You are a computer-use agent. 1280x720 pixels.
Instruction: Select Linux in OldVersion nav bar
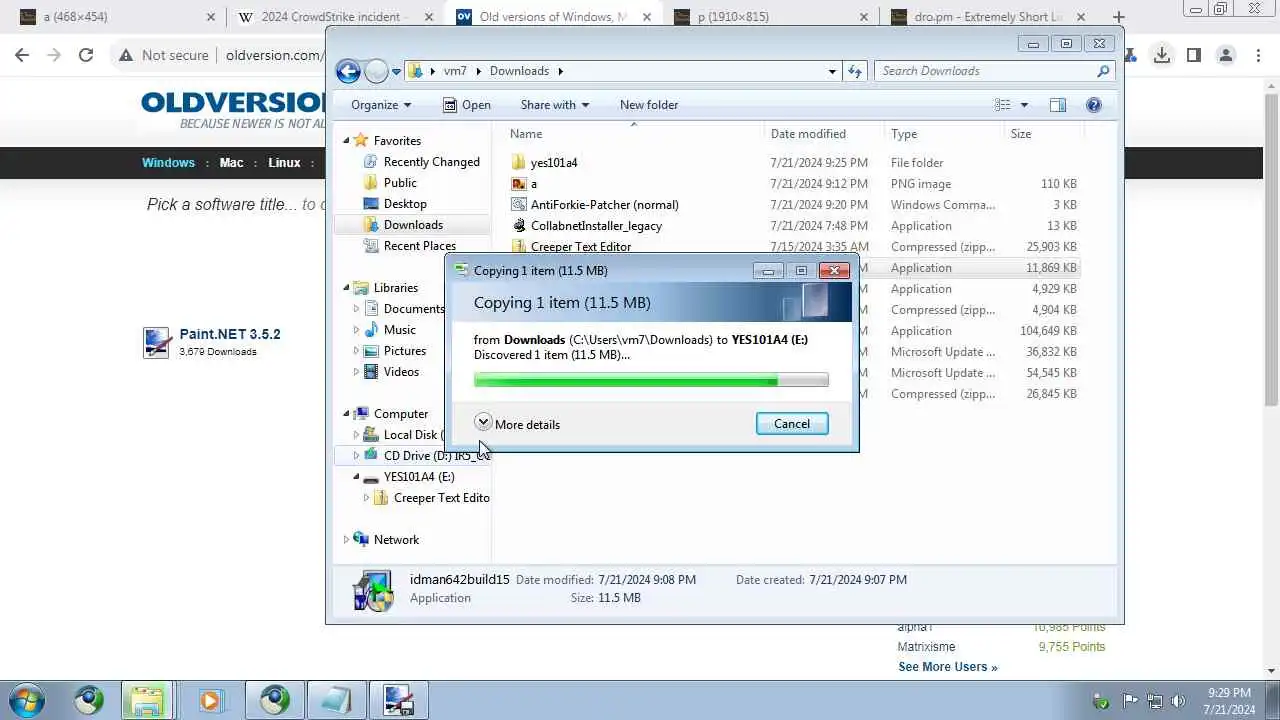284,163
